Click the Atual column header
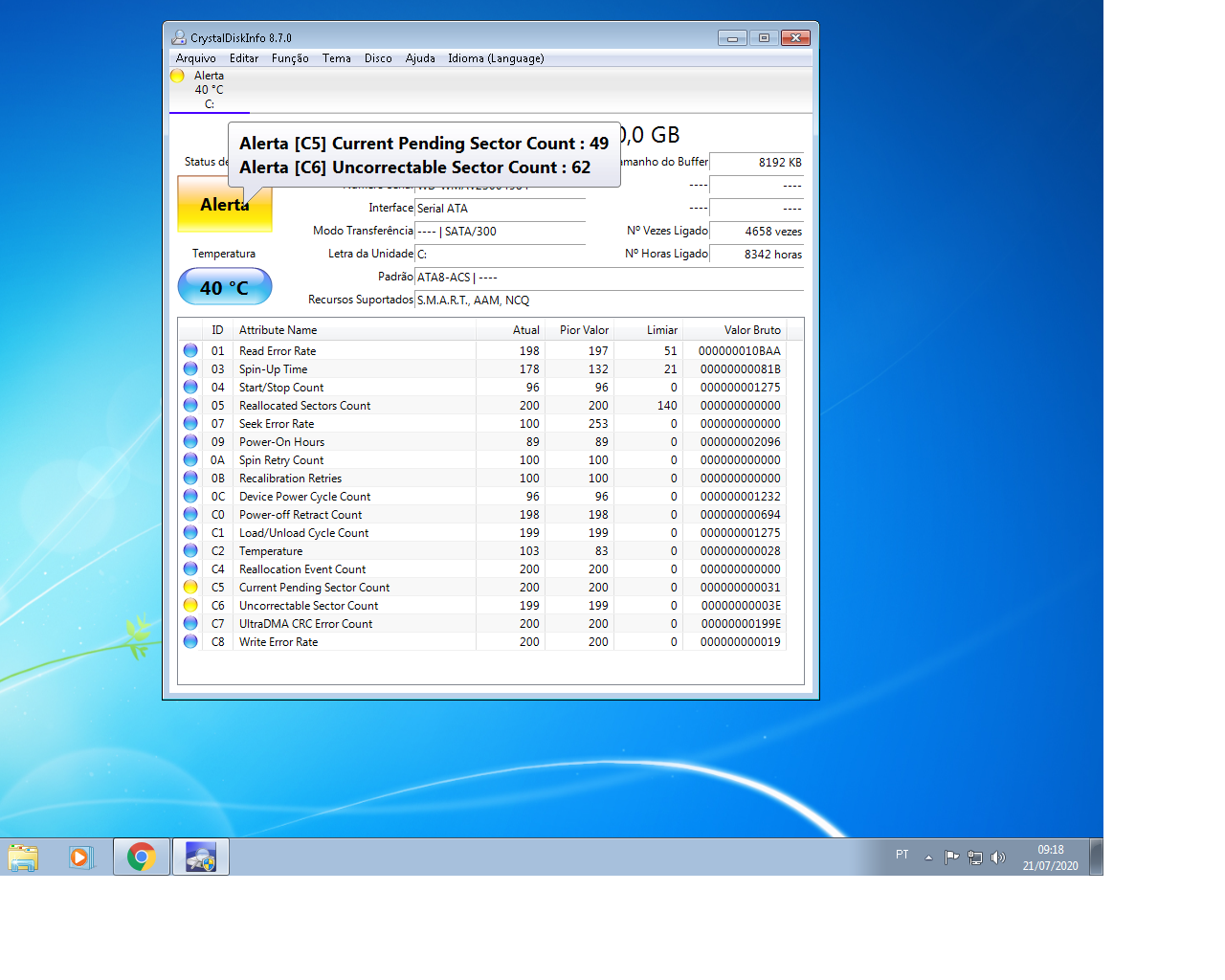This screenshot has width=1225, height=980. pyautogui.click(x=511, y=330)
